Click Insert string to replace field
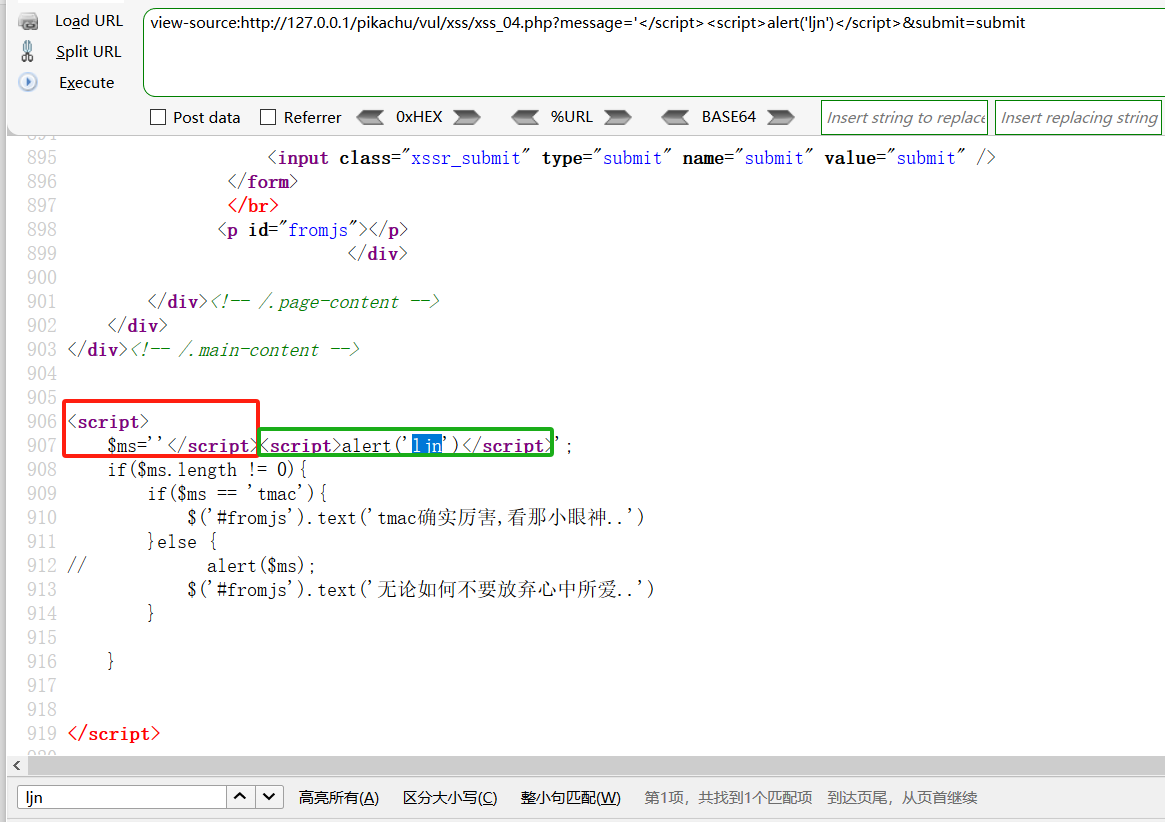 [x=904, y=117]
